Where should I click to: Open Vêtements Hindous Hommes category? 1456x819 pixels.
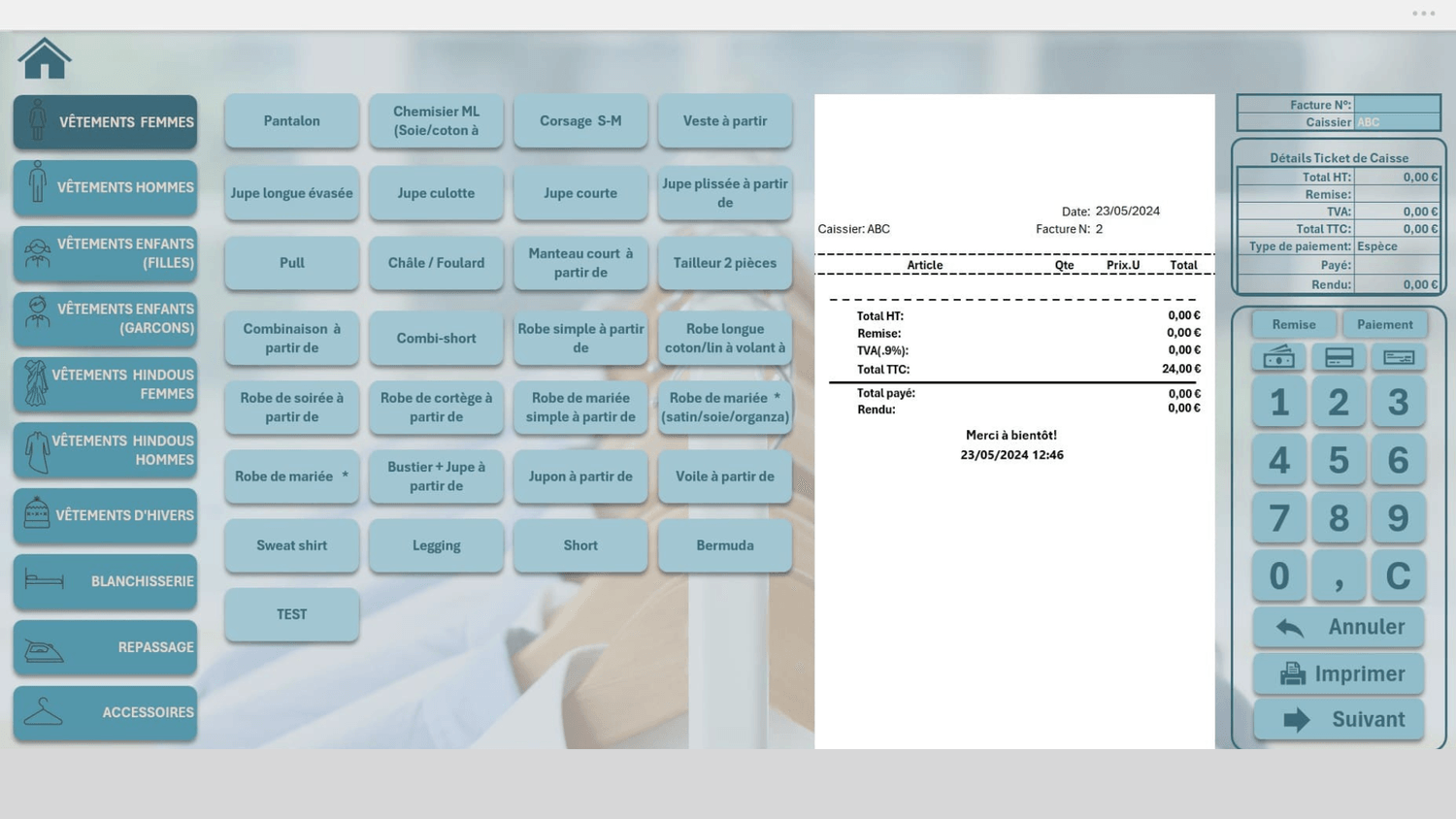pyautogui.click(x=105, y=450)
